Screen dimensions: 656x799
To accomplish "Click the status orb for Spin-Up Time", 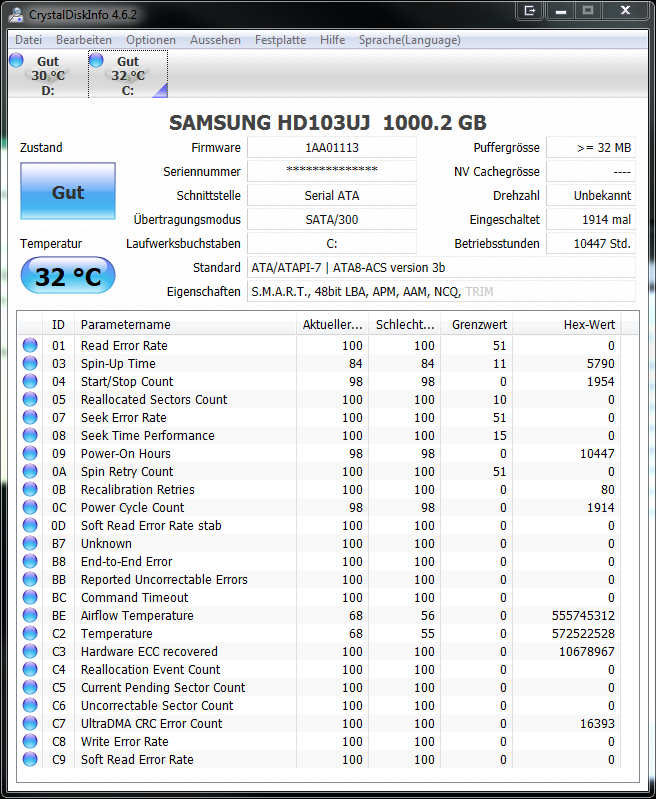I will pyautogui.click(x=30, y=363).
